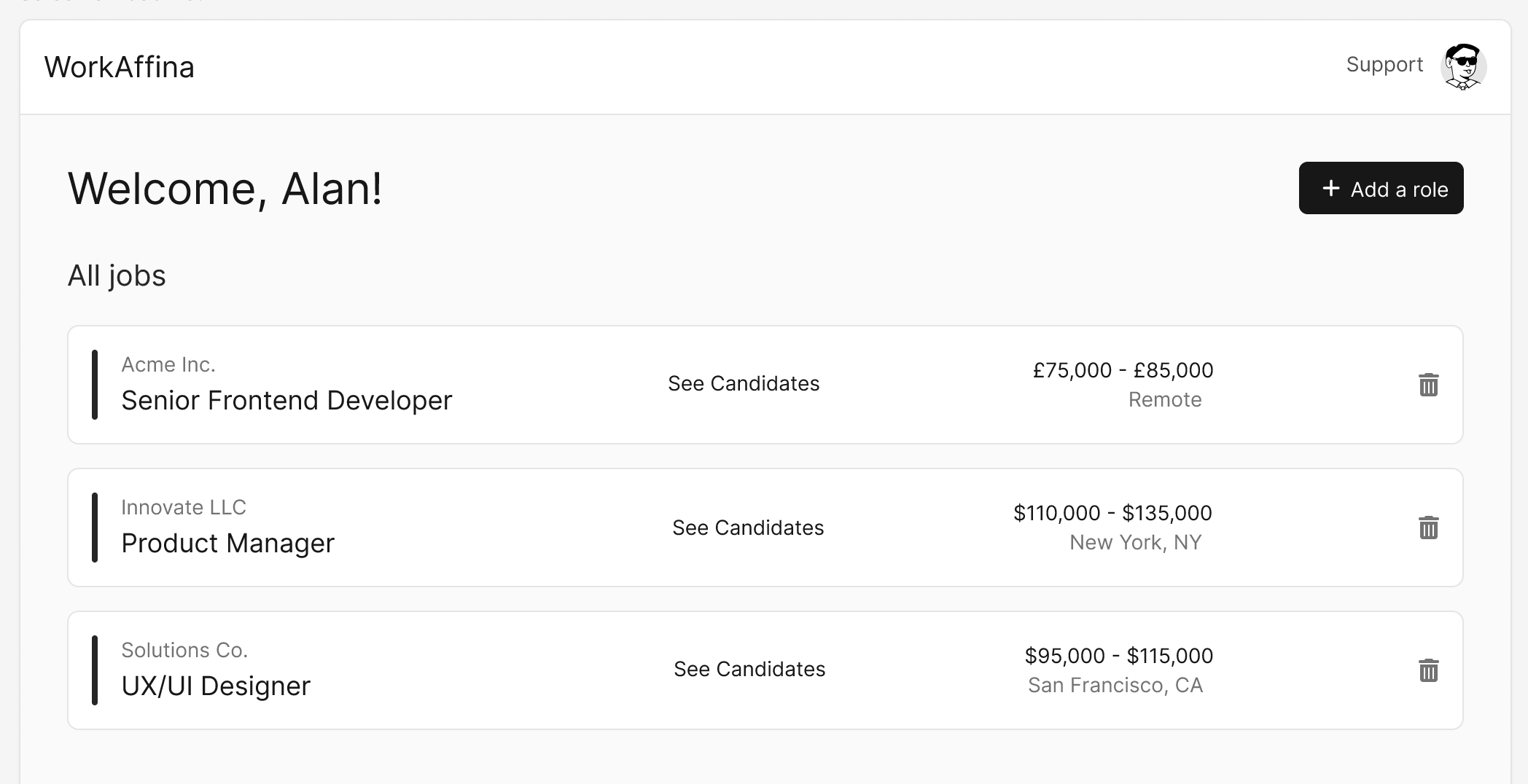Click trash icon for Product Manager
Screen dimensions: 1528x784
click(x=1428, y=528)
